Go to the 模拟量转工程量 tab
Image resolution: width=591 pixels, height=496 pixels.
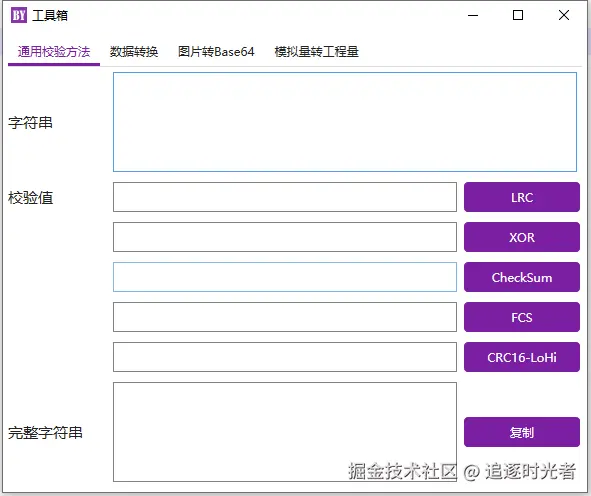[x=316, y=52]
